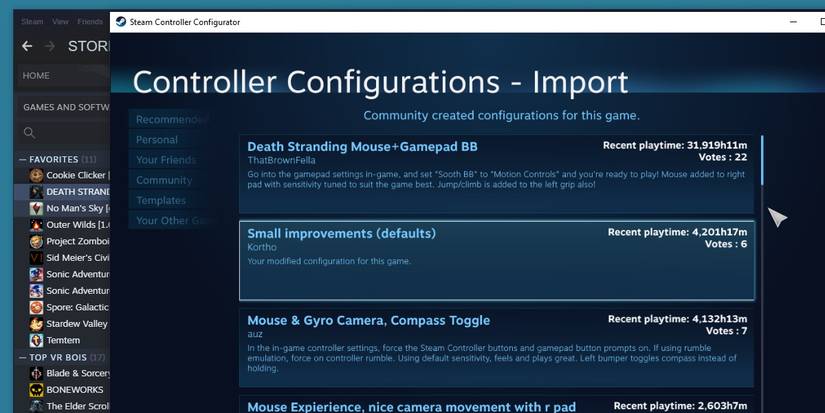
Task: Select Death Stranding Mouse+Gamepad BB configuration
Action: 497,174
